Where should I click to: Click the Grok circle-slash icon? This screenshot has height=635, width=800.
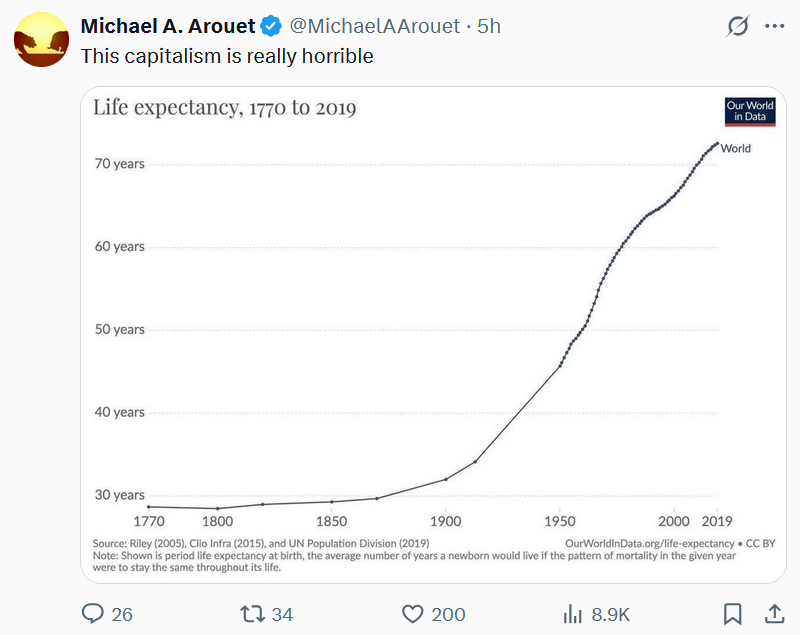(738, 26)
